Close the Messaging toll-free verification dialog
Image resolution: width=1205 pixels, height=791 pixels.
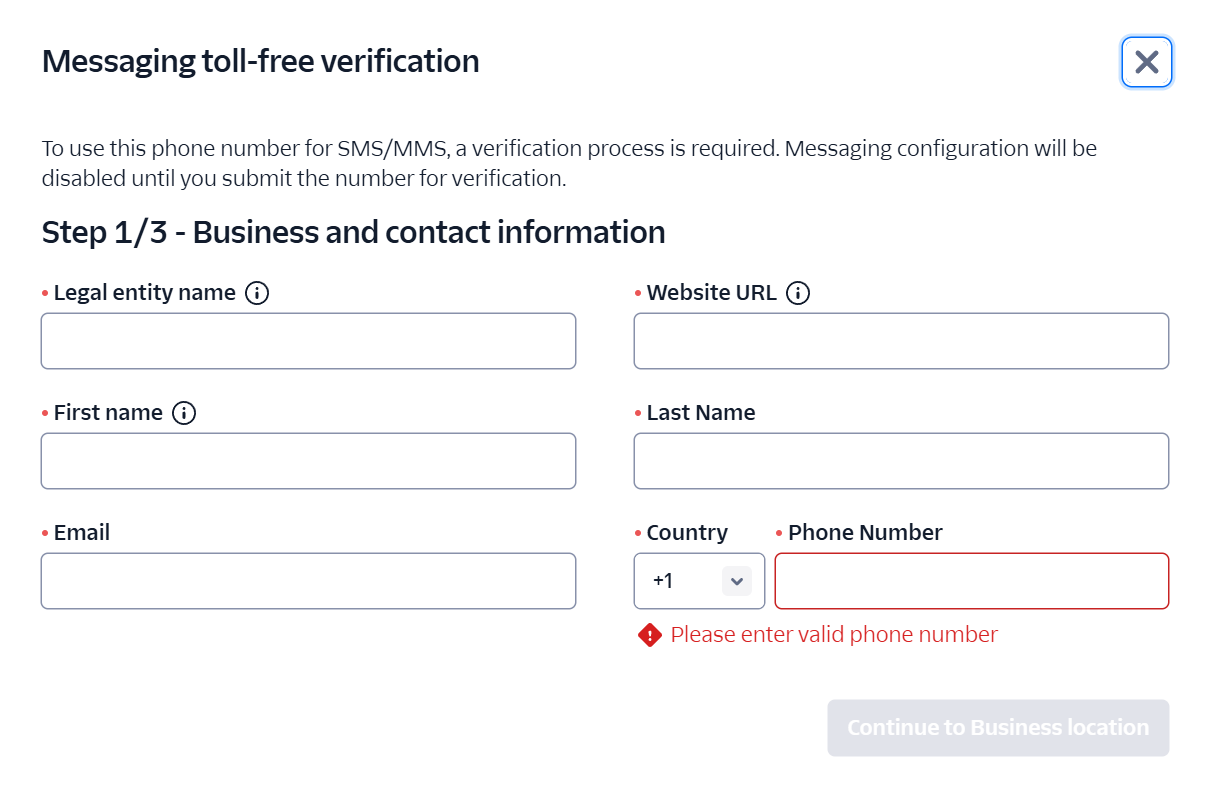tap(1146, 61)
